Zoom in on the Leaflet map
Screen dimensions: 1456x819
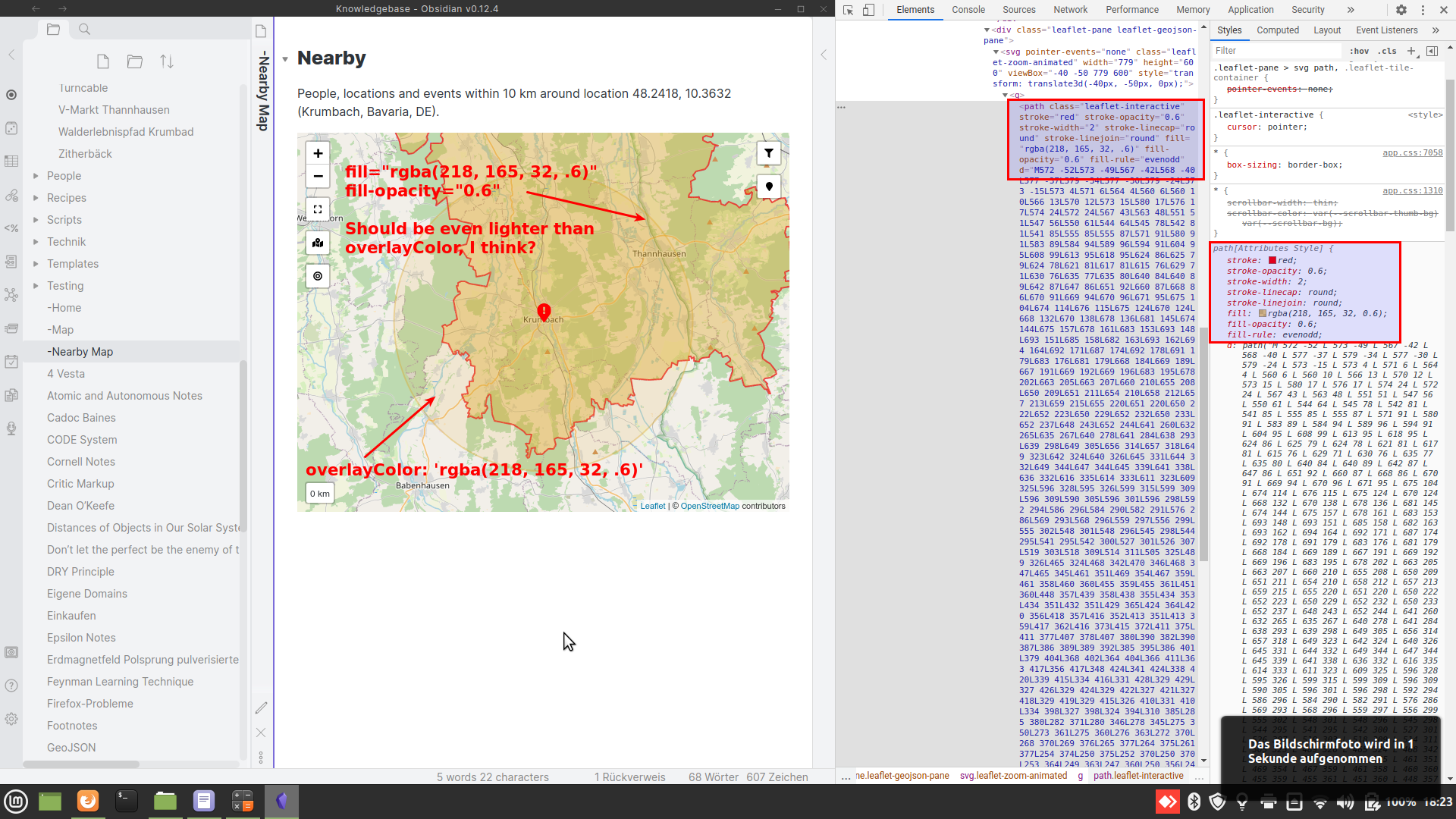[x=318, y=153]
